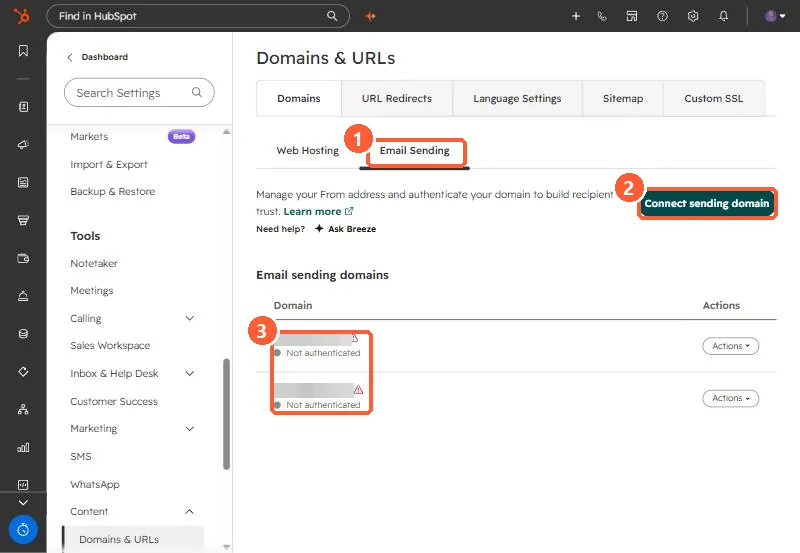Open the Development code icon in left rail
This screenshot has width=800, height=553.
pyautogui.click(x=23, y=485)
